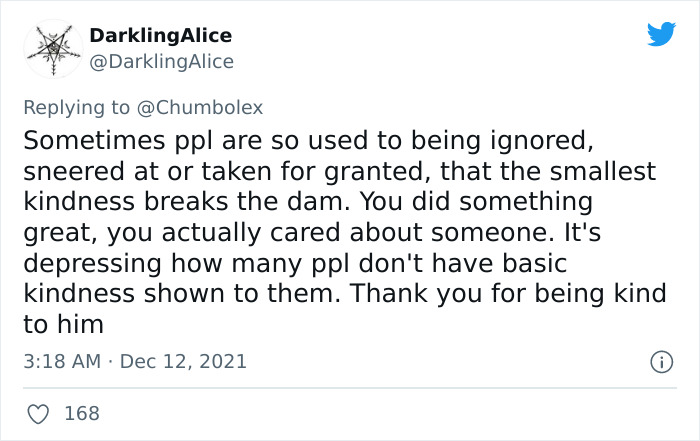Like the tweet with the heart icon
700x441 pixels.
(x=40, y=412)
